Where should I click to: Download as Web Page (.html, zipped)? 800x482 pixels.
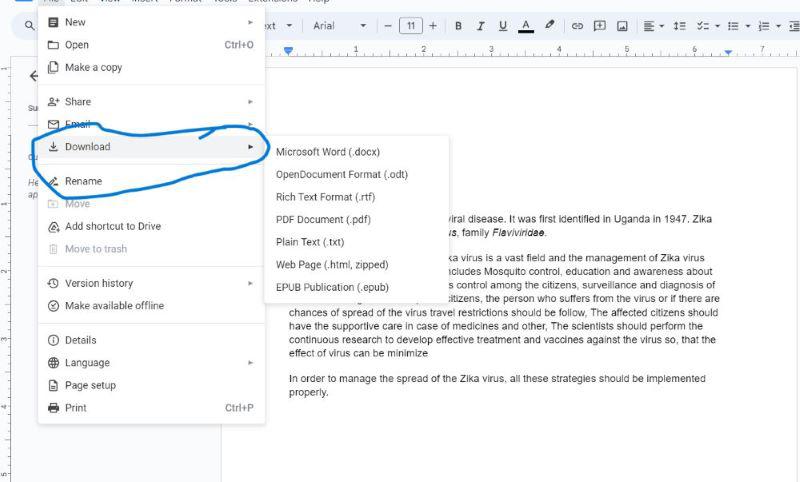click(357, 265)
